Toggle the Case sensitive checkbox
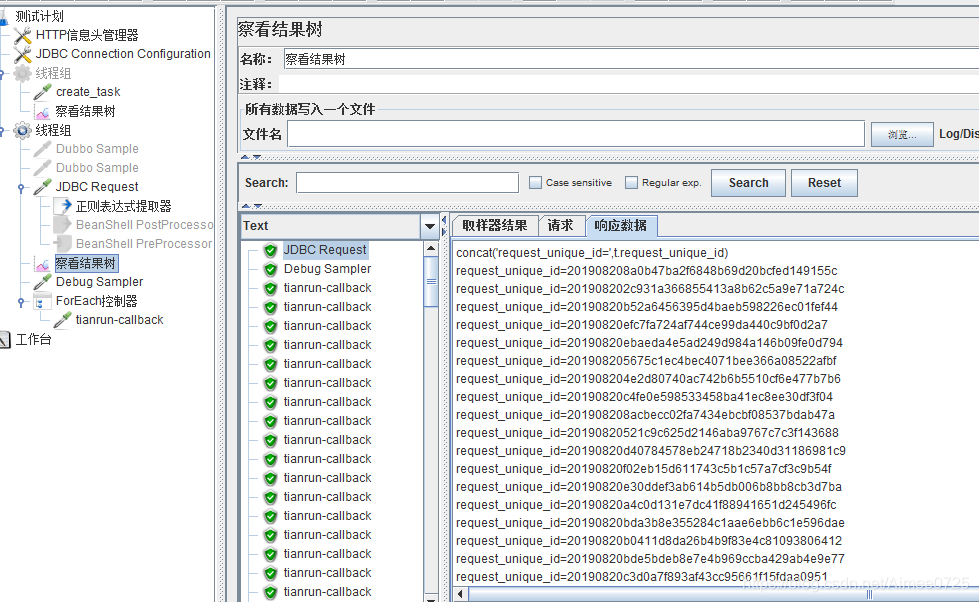 tap(535, 182)
